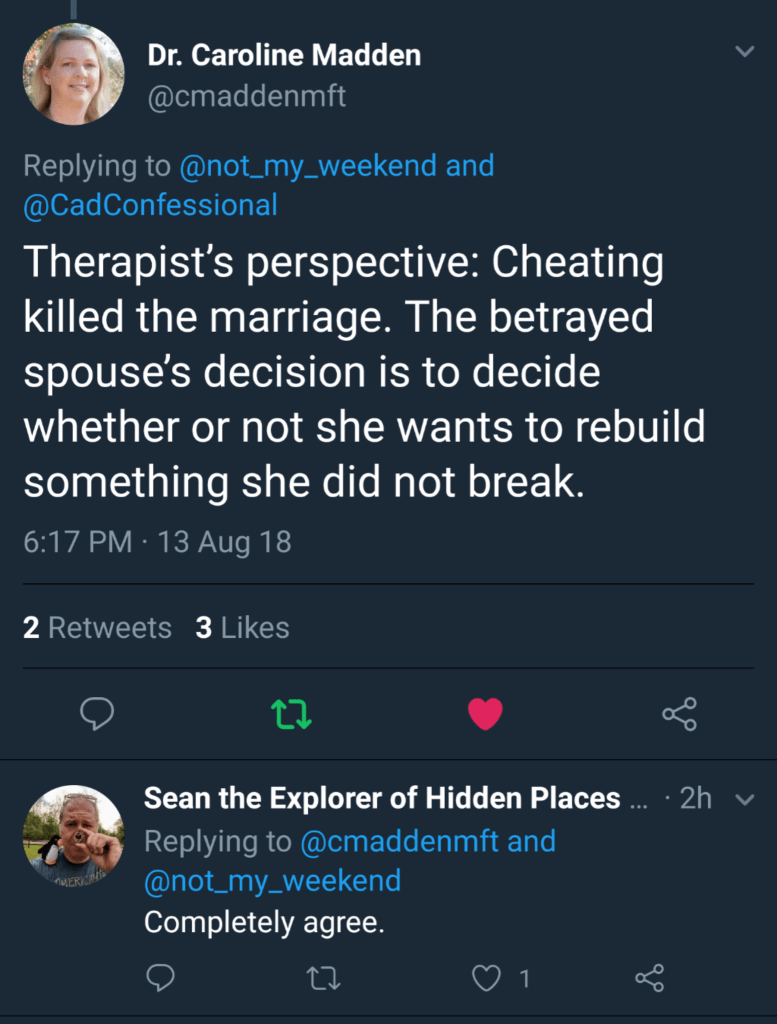Image resolution: width=777 pixels, height=1024 pixels.
Task: Unlike the main tweet's red heart
Action: coord(485,714)
